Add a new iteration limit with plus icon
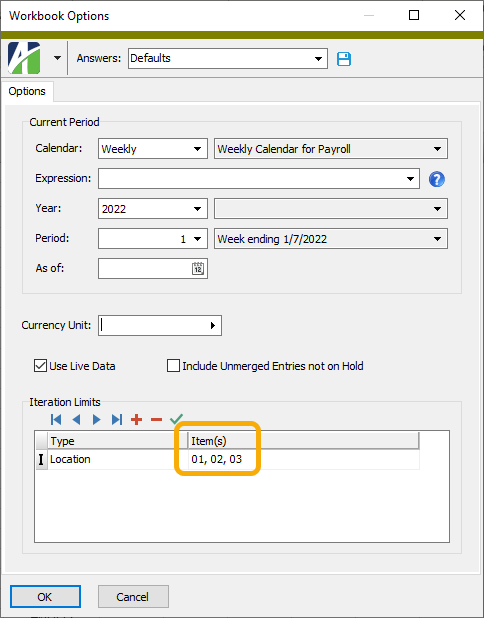 click(x=136, y=419)
